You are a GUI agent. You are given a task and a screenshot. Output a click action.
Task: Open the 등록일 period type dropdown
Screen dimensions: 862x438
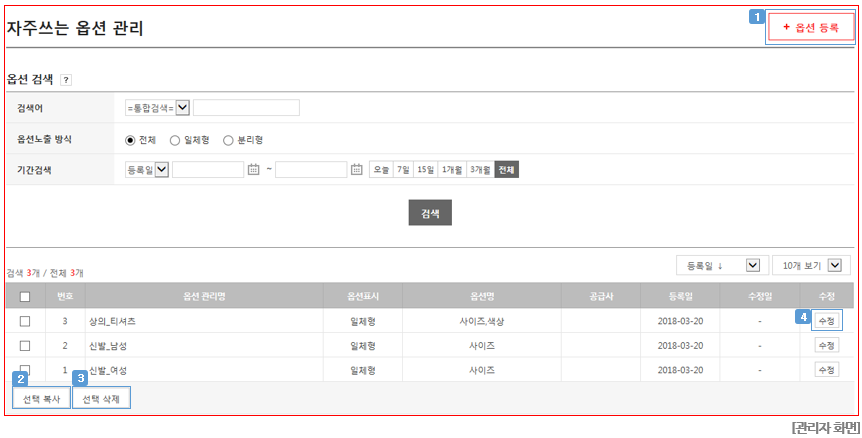pos(147,170)
